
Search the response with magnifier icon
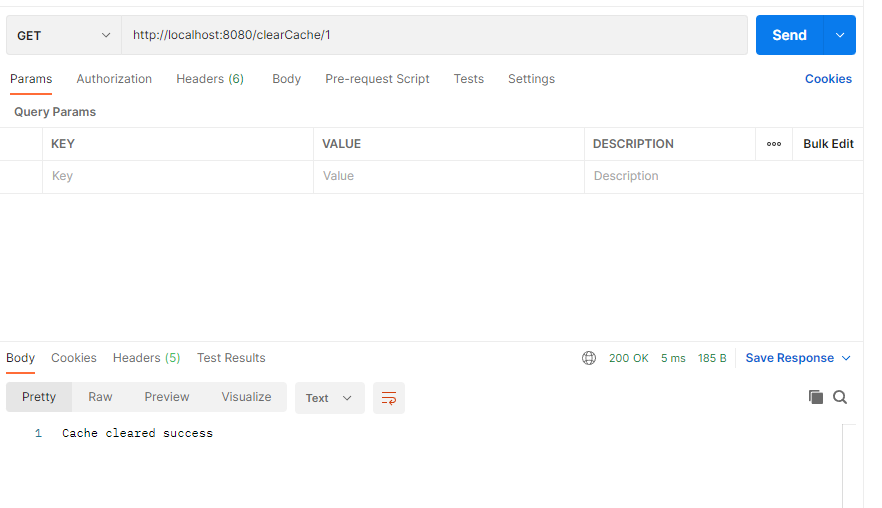click(x=840, y=397)
